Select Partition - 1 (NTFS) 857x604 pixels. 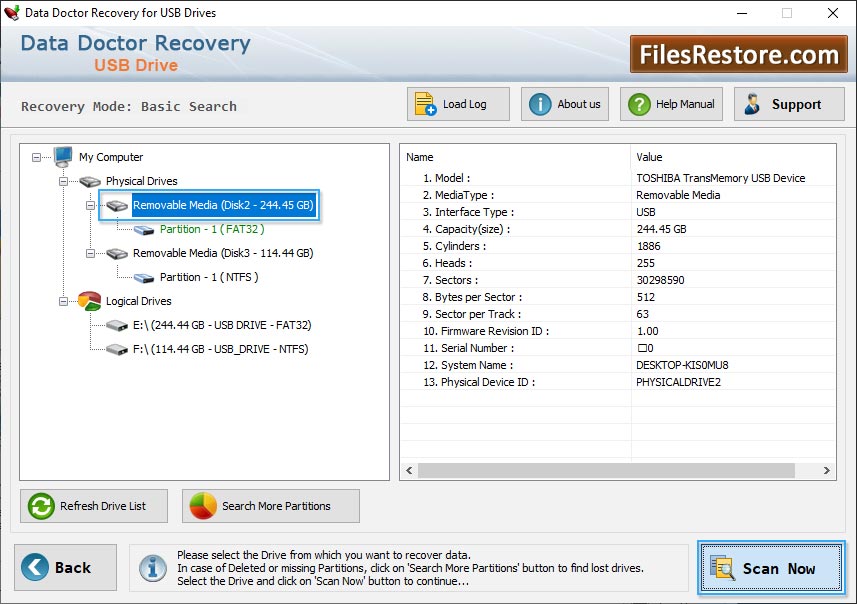[209, 277]
